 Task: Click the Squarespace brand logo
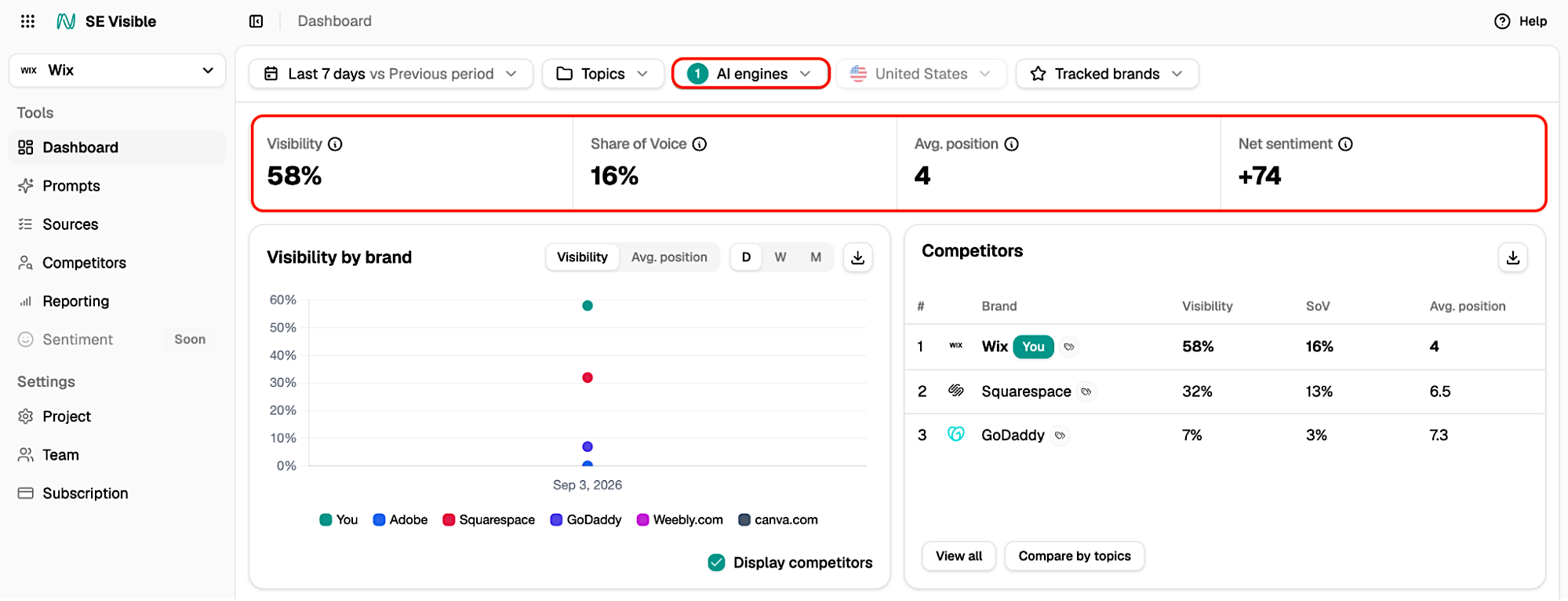955,391
